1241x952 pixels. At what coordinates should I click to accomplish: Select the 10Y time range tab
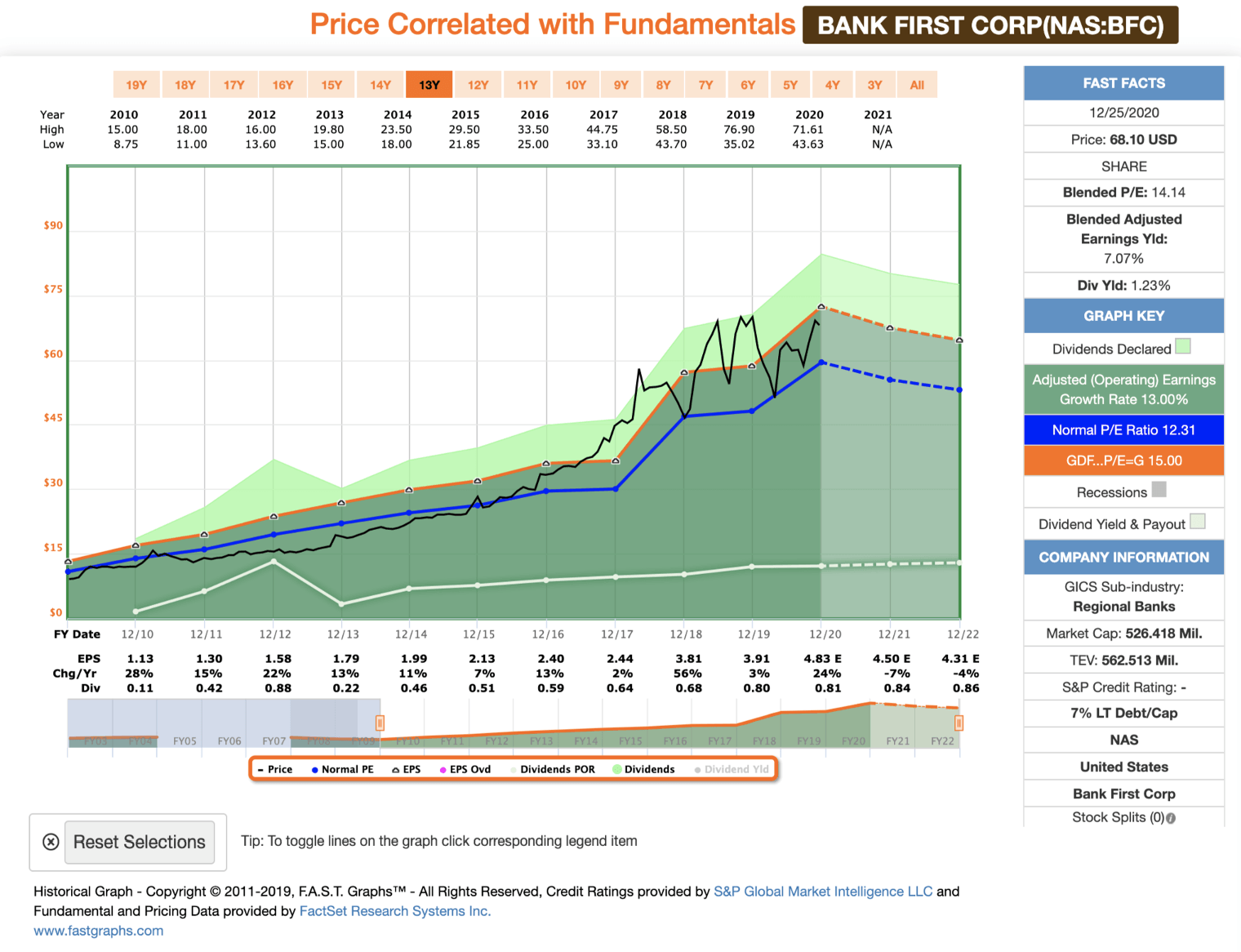click(576, 85)
